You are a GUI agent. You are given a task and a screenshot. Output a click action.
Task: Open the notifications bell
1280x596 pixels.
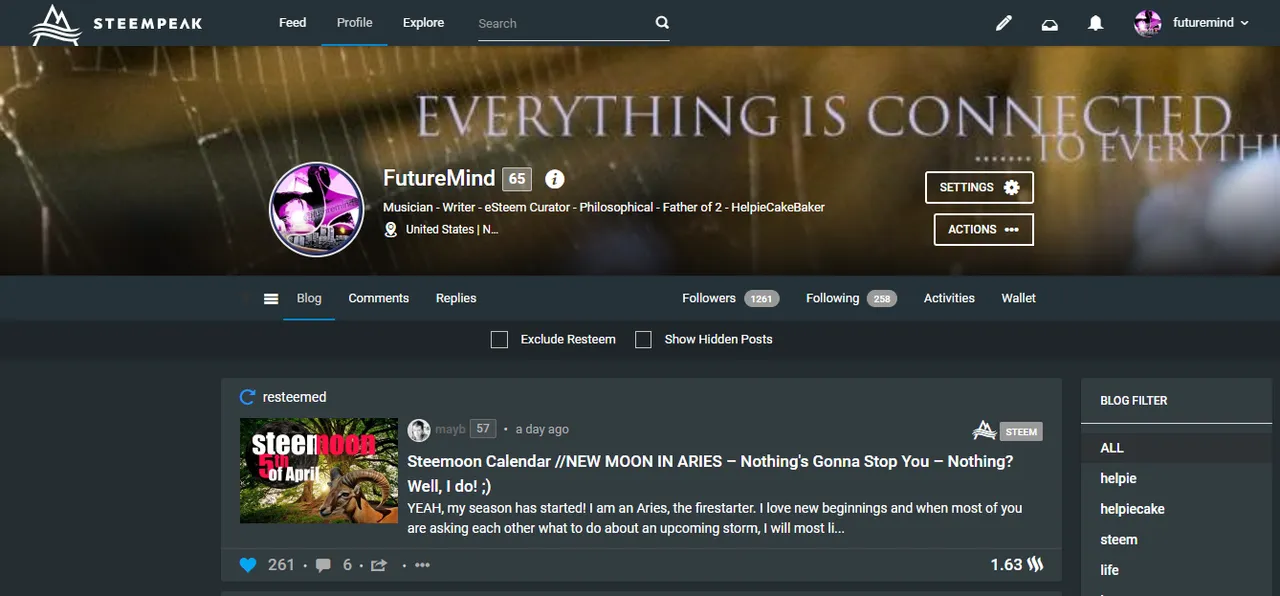pyautogui.click(x=1096, y=23)
